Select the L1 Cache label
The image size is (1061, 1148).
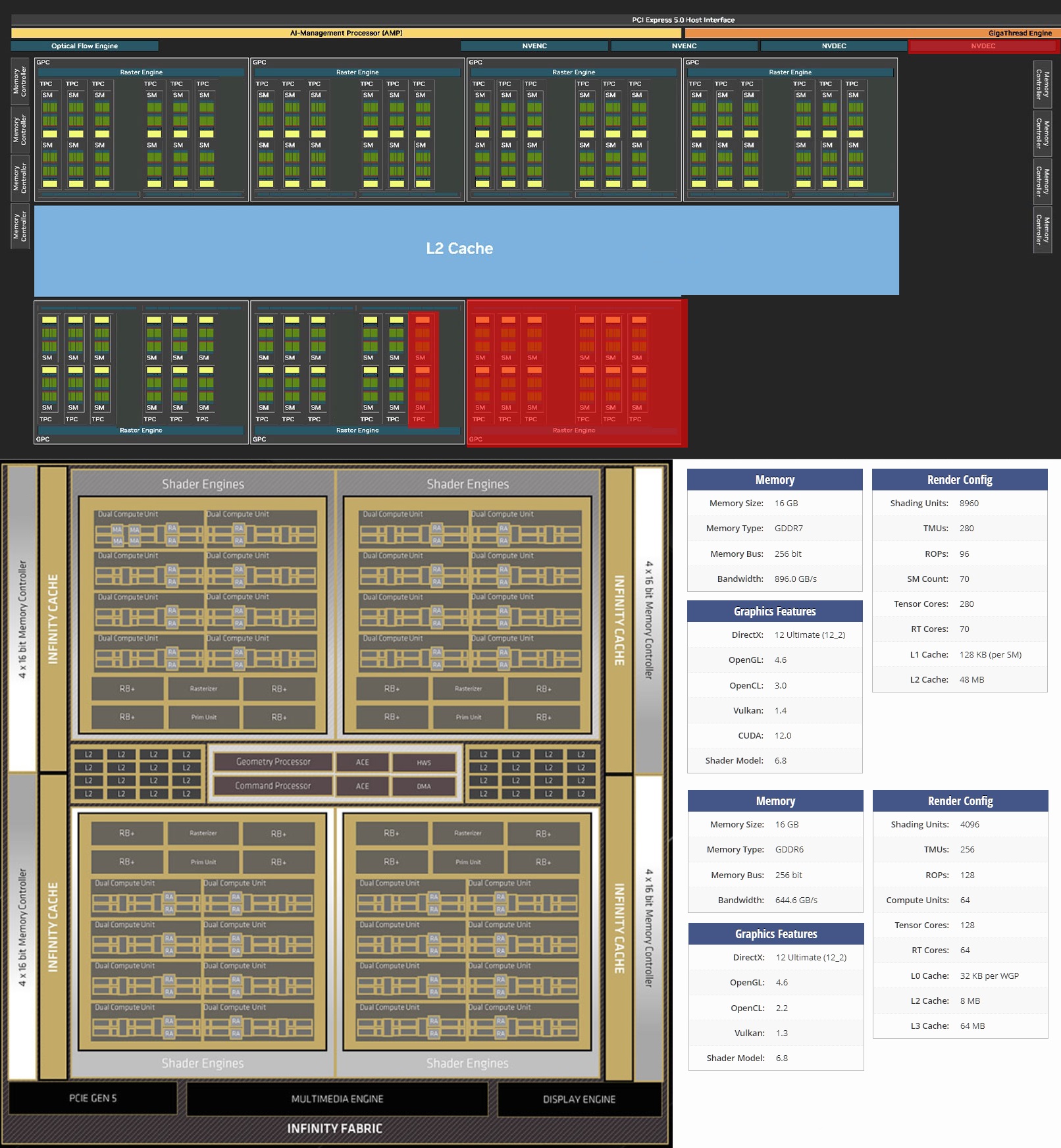tap(929, 655)
